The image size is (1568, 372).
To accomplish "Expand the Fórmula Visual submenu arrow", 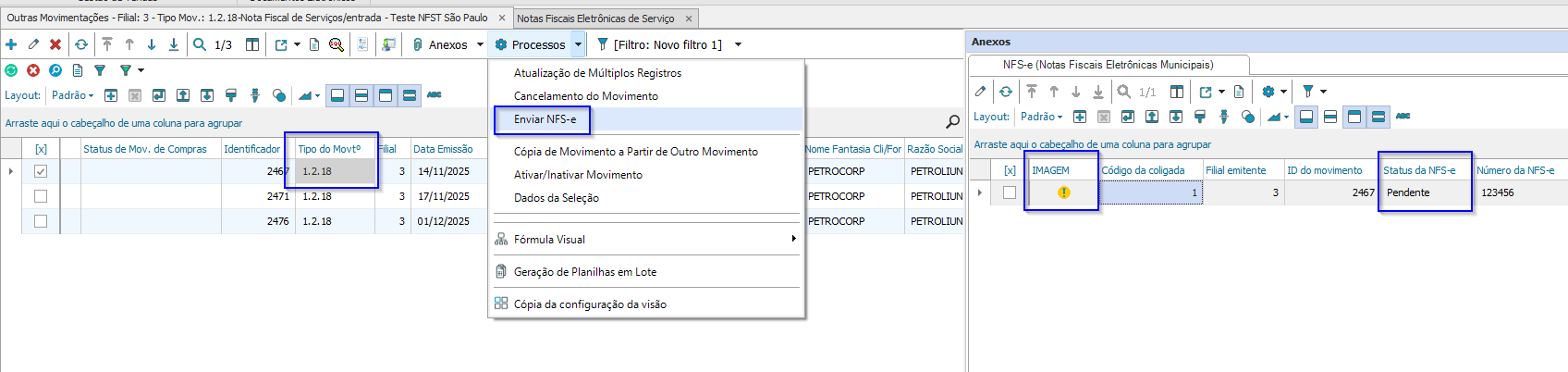I will point(793,239).
